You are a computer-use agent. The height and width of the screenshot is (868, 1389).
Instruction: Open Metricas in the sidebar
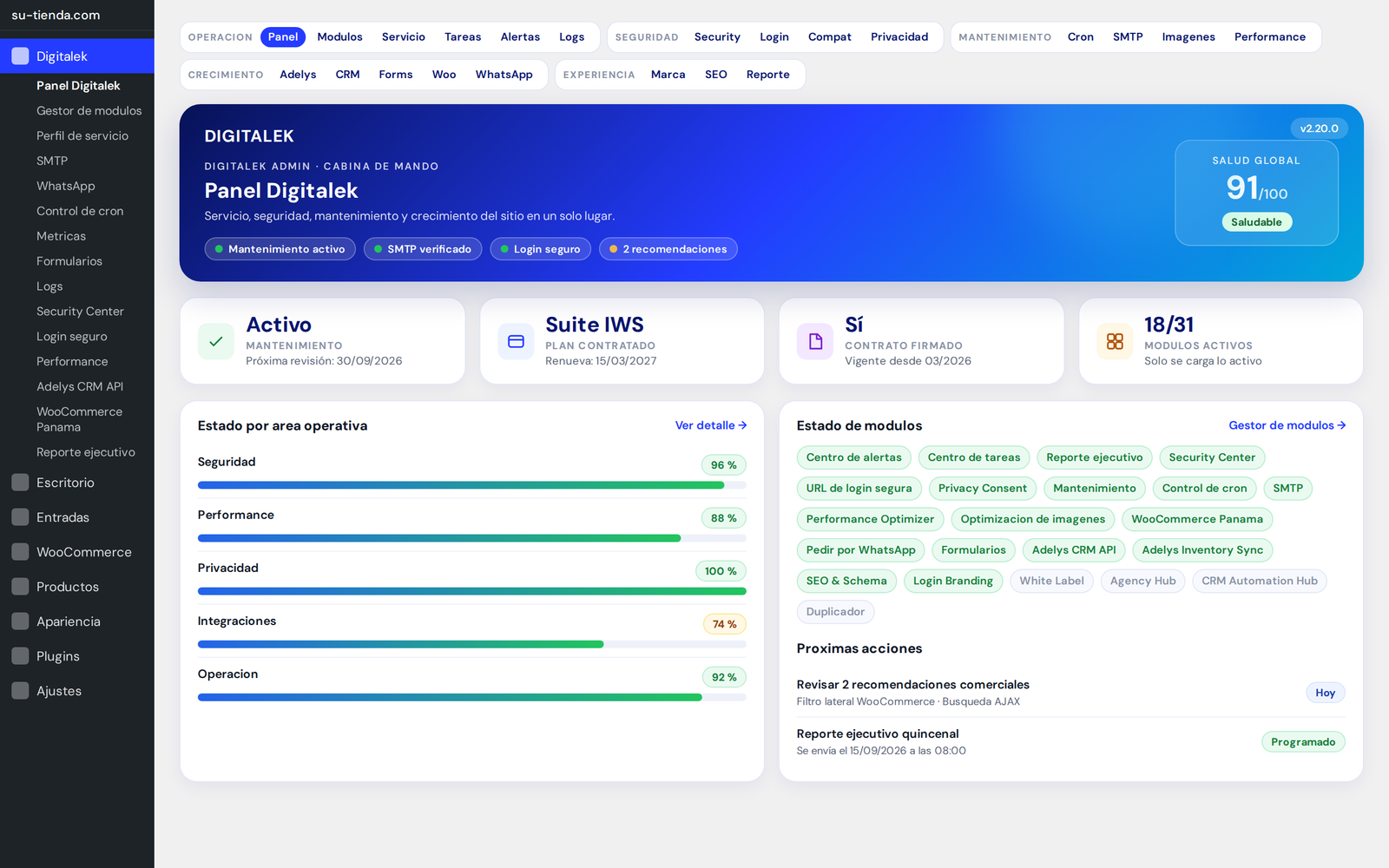[61, 237]
